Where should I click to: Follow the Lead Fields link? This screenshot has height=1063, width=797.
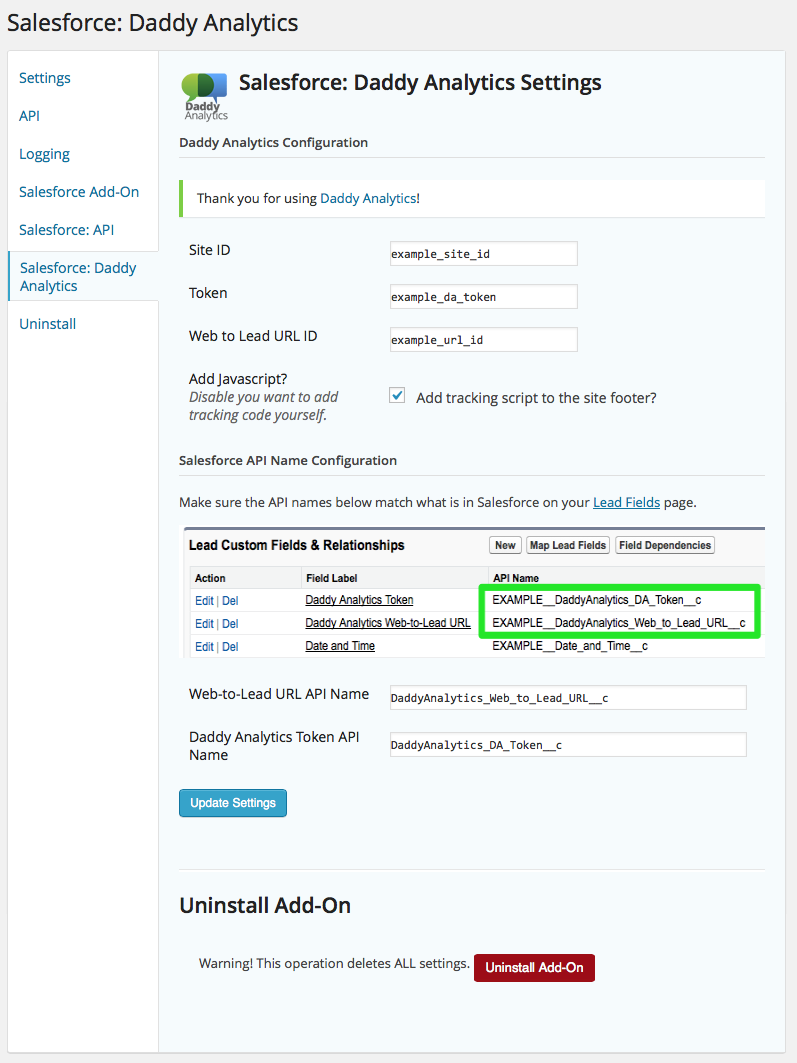click(x=626, y=502)
